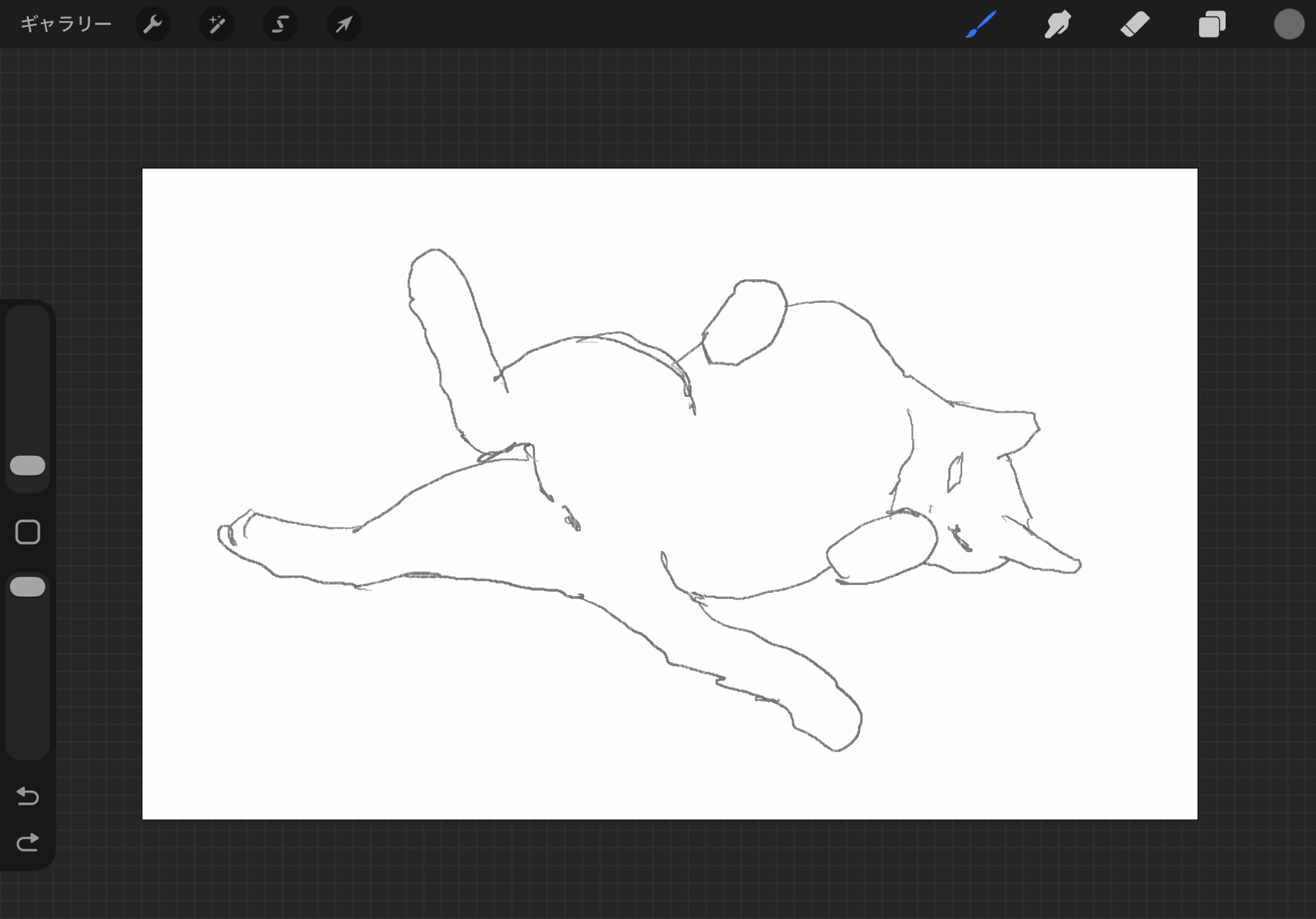Viewport: 1316px width, 919px height.
Task: Select the Eraser tool
Action: click(1135, 24)
